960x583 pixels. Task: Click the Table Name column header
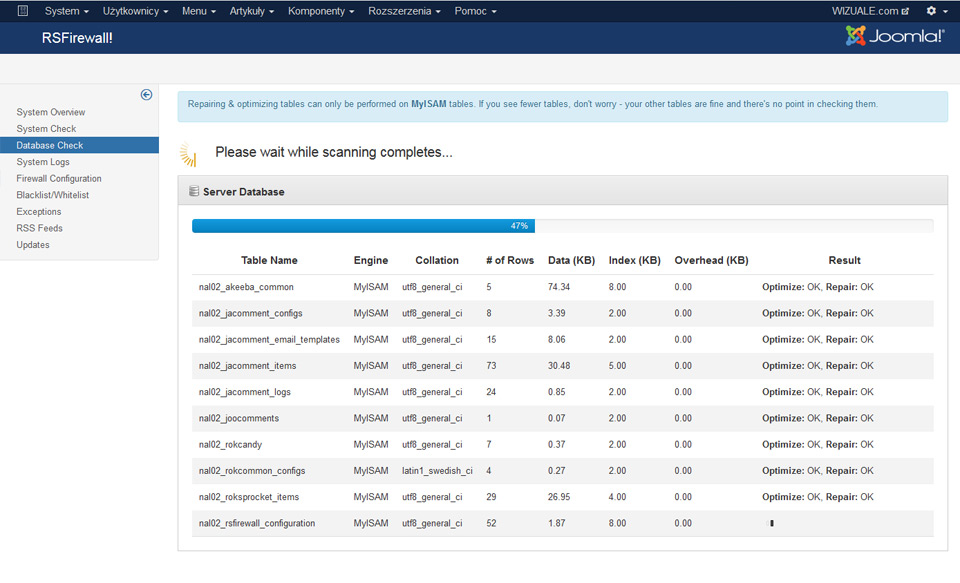pos(269,260)
